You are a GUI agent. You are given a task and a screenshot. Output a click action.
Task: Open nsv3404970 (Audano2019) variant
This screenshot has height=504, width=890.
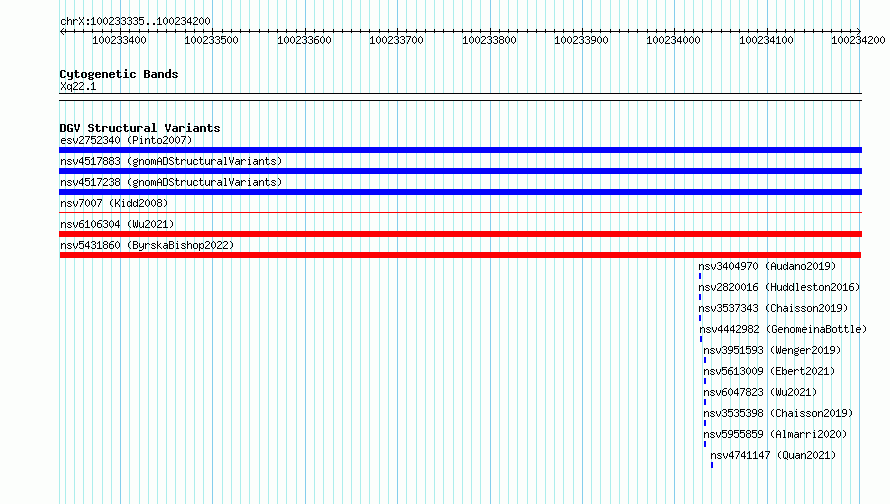(767, 266)
